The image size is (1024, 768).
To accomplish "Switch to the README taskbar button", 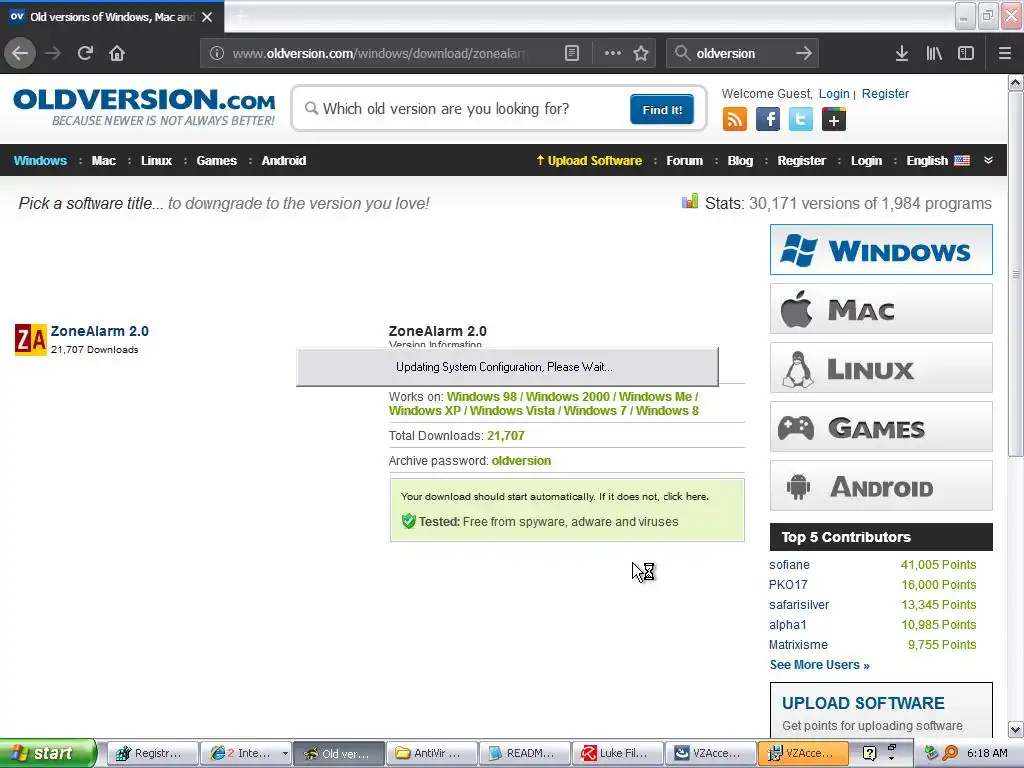I will tap(525, 753).
